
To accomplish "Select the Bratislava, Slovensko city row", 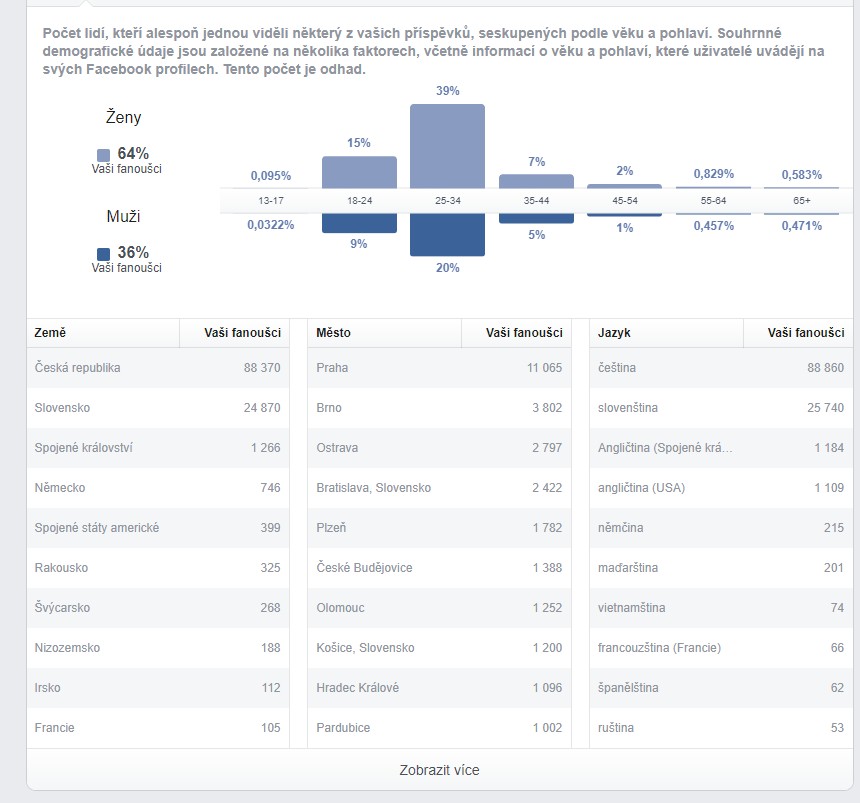I will 439,488.
